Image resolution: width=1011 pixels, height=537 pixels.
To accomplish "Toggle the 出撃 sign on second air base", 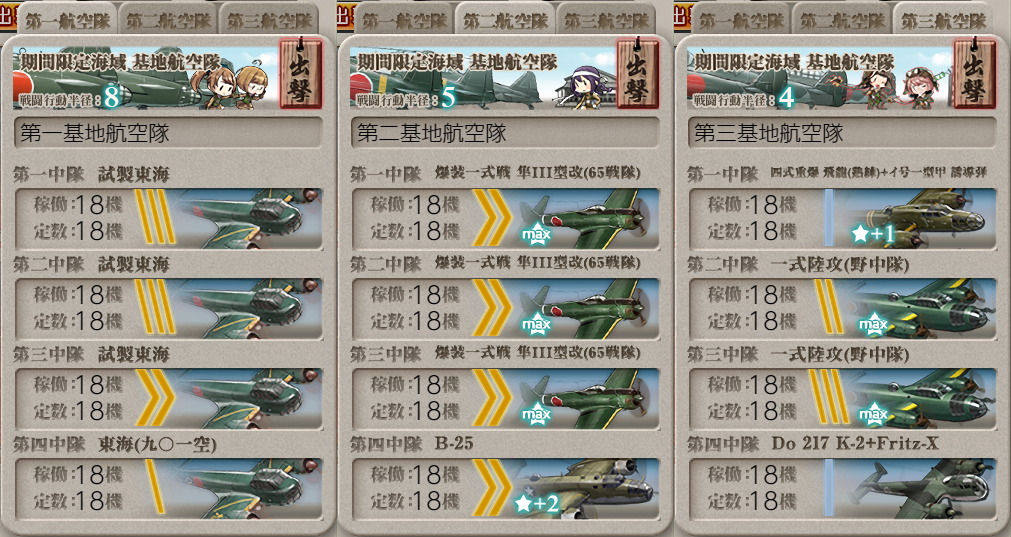I will point(637,73).
